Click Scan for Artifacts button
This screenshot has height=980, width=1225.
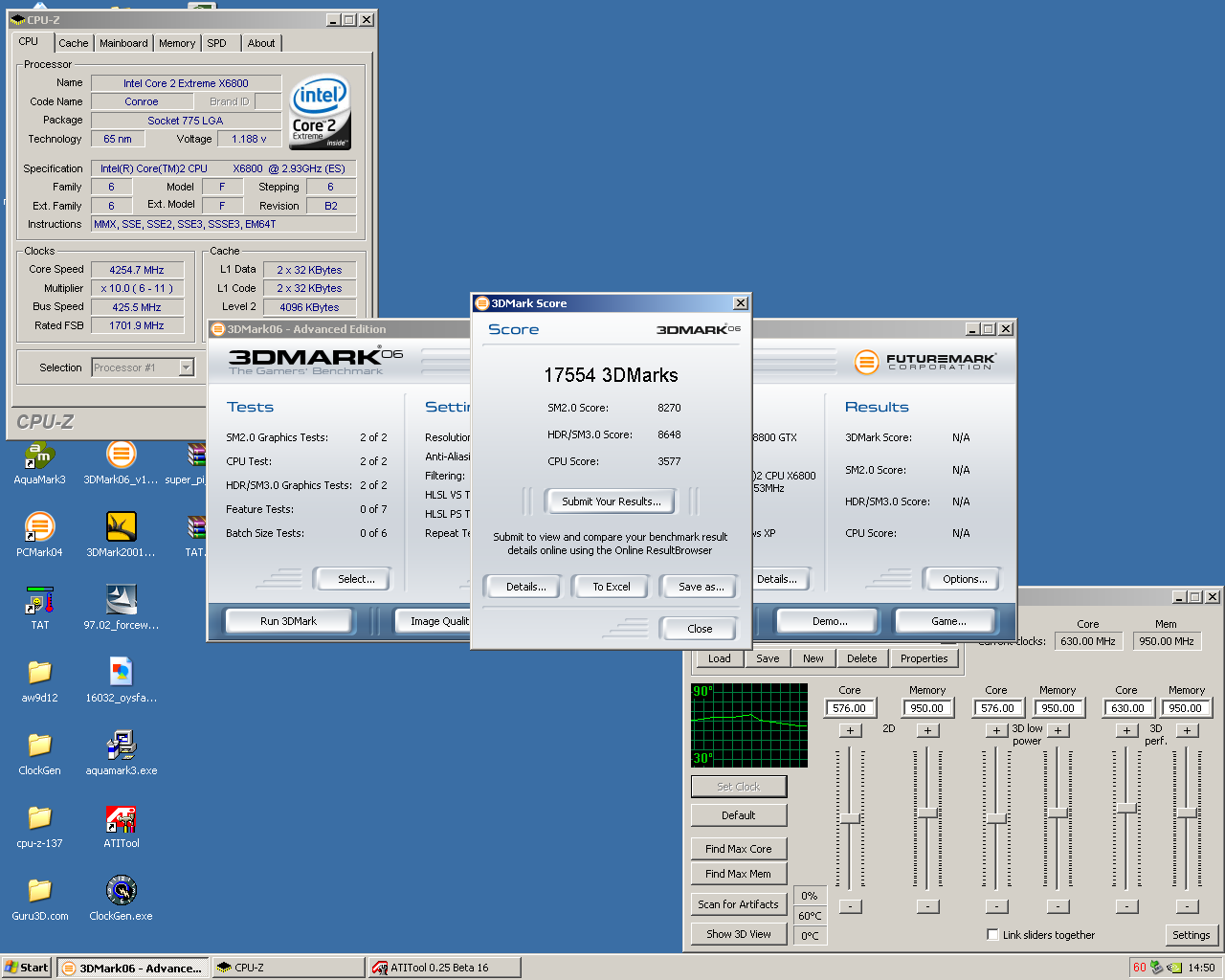click(x=738, y=904)
